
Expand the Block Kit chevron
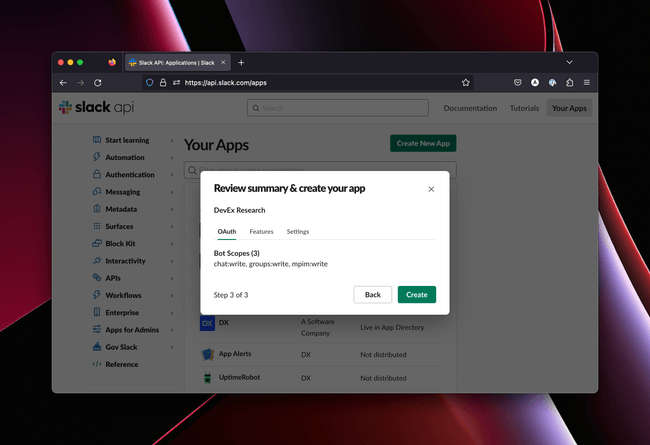click(x=172, y=244)
